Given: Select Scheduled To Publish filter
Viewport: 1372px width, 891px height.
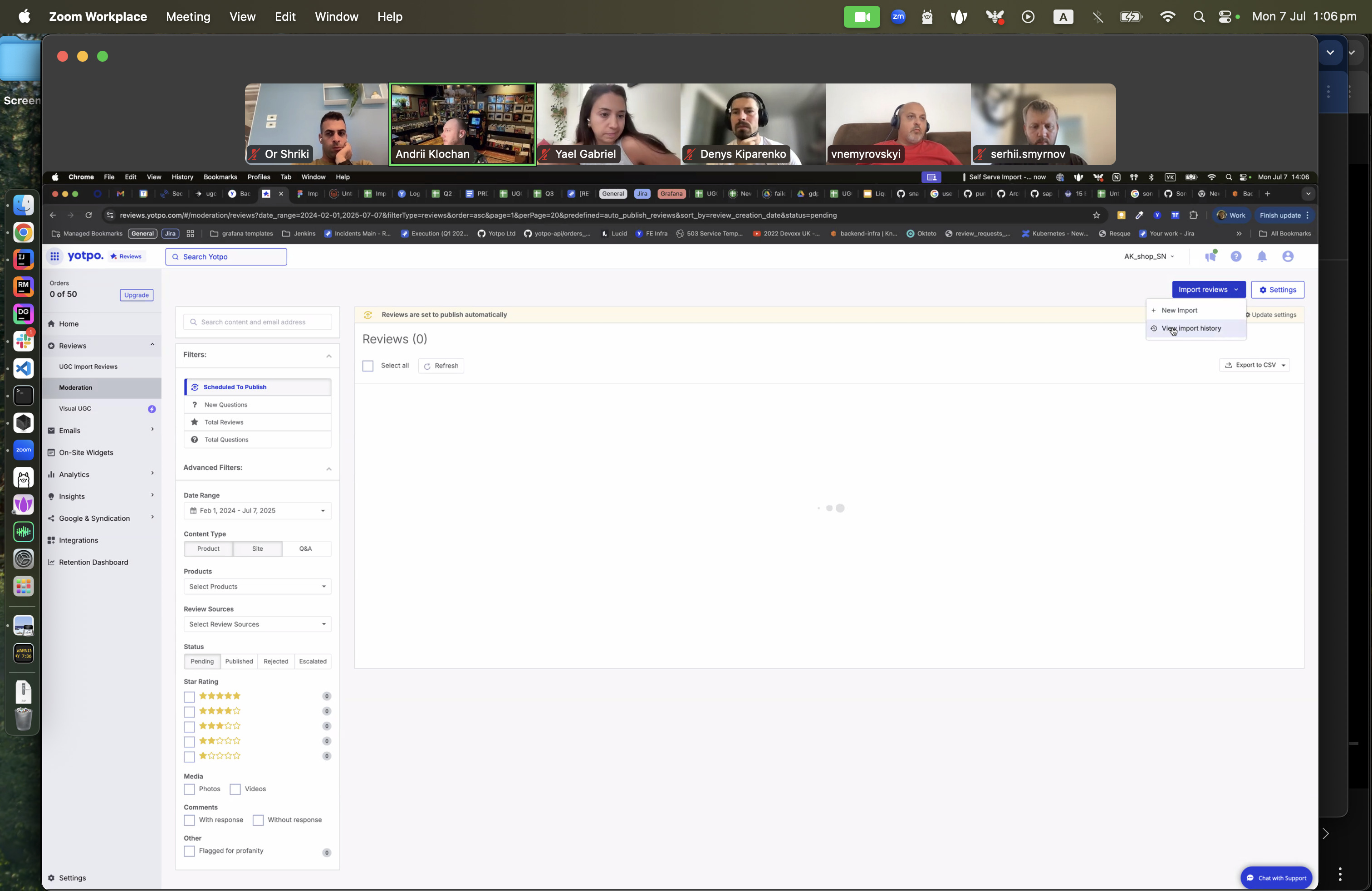Looking at the screenshot, I should (x=258, y=387).
